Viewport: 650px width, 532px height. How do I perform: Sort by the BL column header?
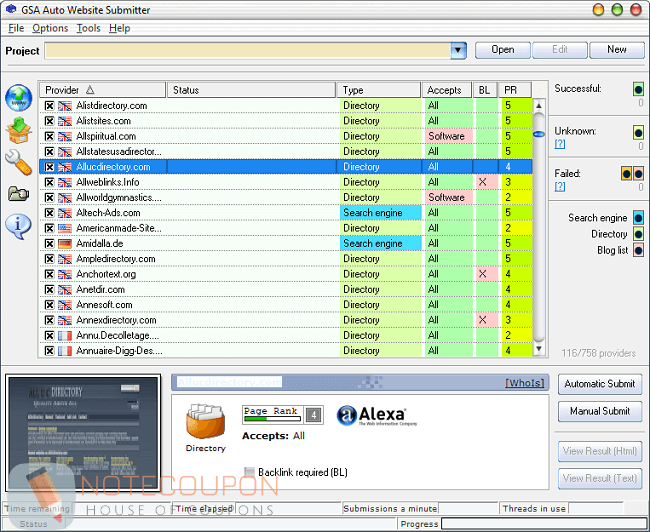(x=485, y=90)
